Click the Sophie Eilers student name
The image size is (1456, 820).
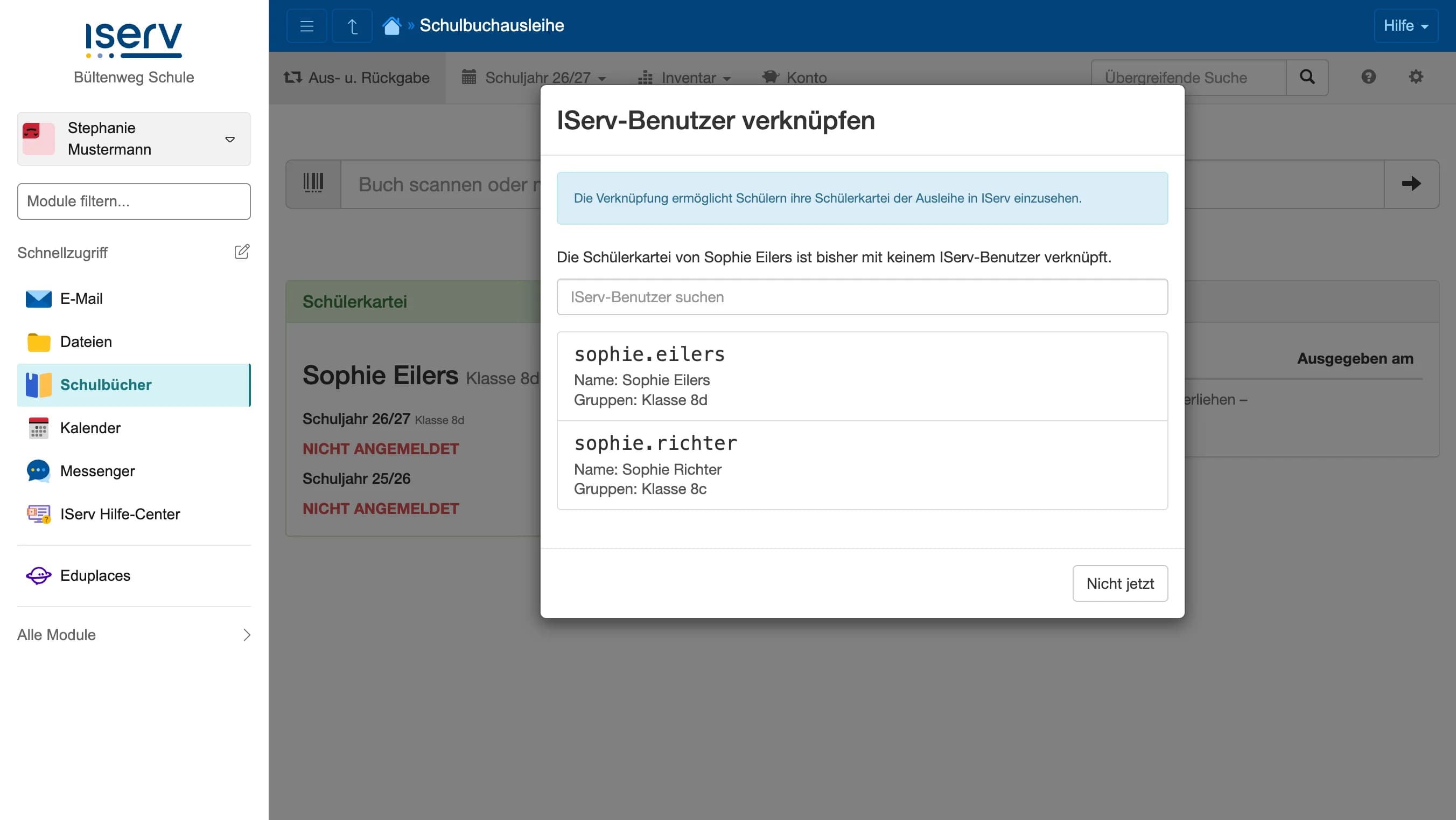point(380,376)
